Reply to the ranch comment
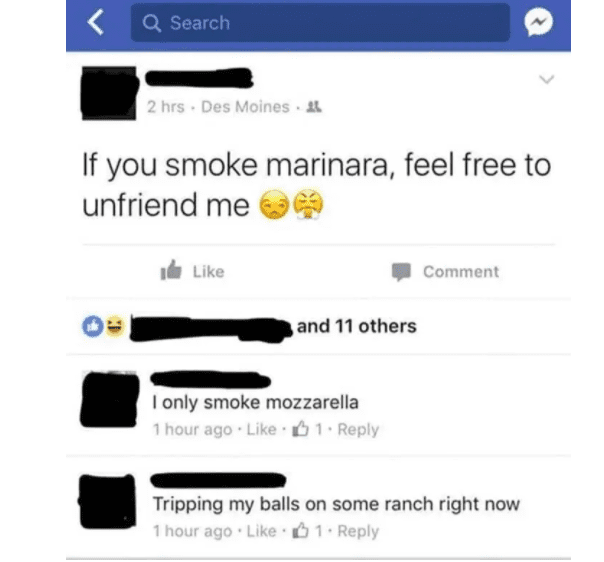 (358, 531)
